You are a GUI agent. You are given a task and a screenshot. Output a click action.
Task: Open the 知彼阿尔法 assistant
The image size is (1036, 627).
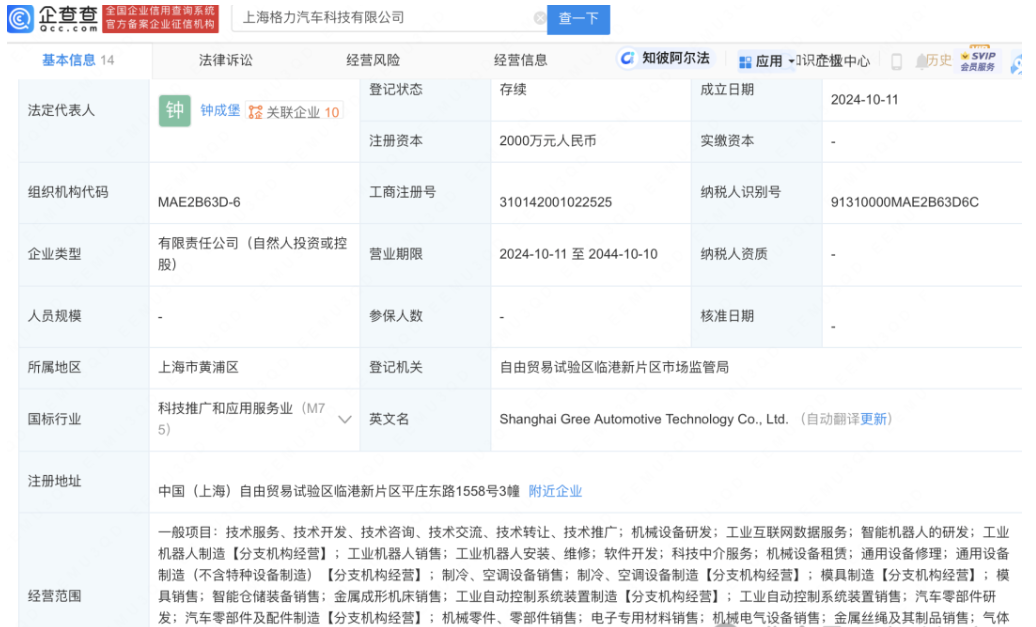click(665, 59)
